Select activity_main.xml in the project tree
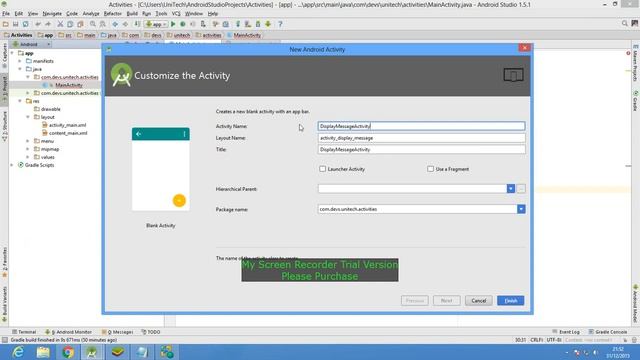 [x=67, y=125]
